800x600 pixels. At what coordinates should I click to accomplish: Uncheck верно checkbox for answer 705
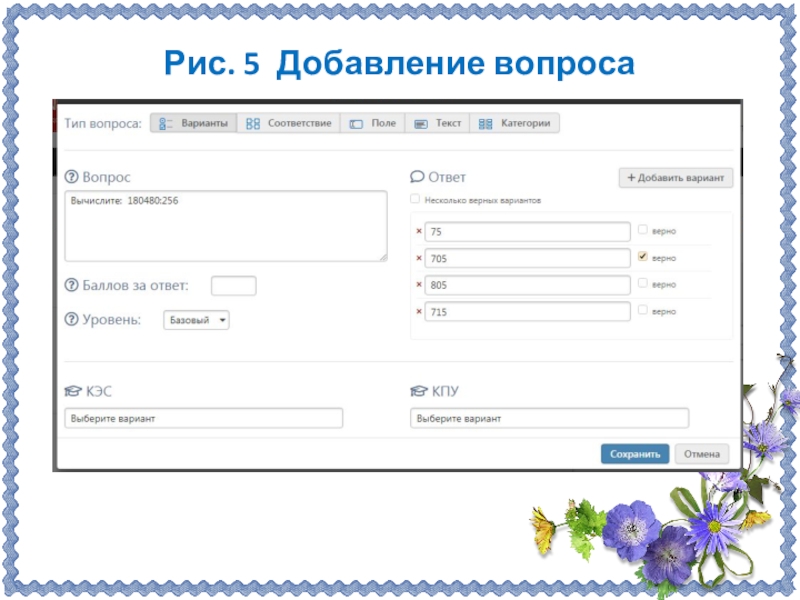pos(642,257)
